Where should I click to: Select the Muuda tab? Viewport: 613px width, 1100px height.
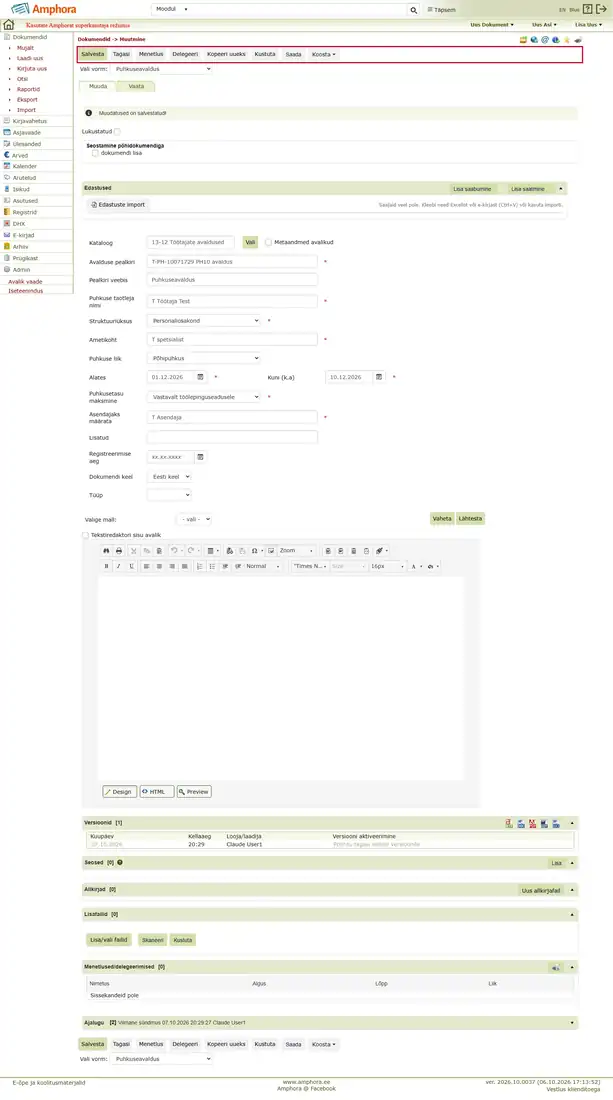pyautogui.click(x=98, y=86)
